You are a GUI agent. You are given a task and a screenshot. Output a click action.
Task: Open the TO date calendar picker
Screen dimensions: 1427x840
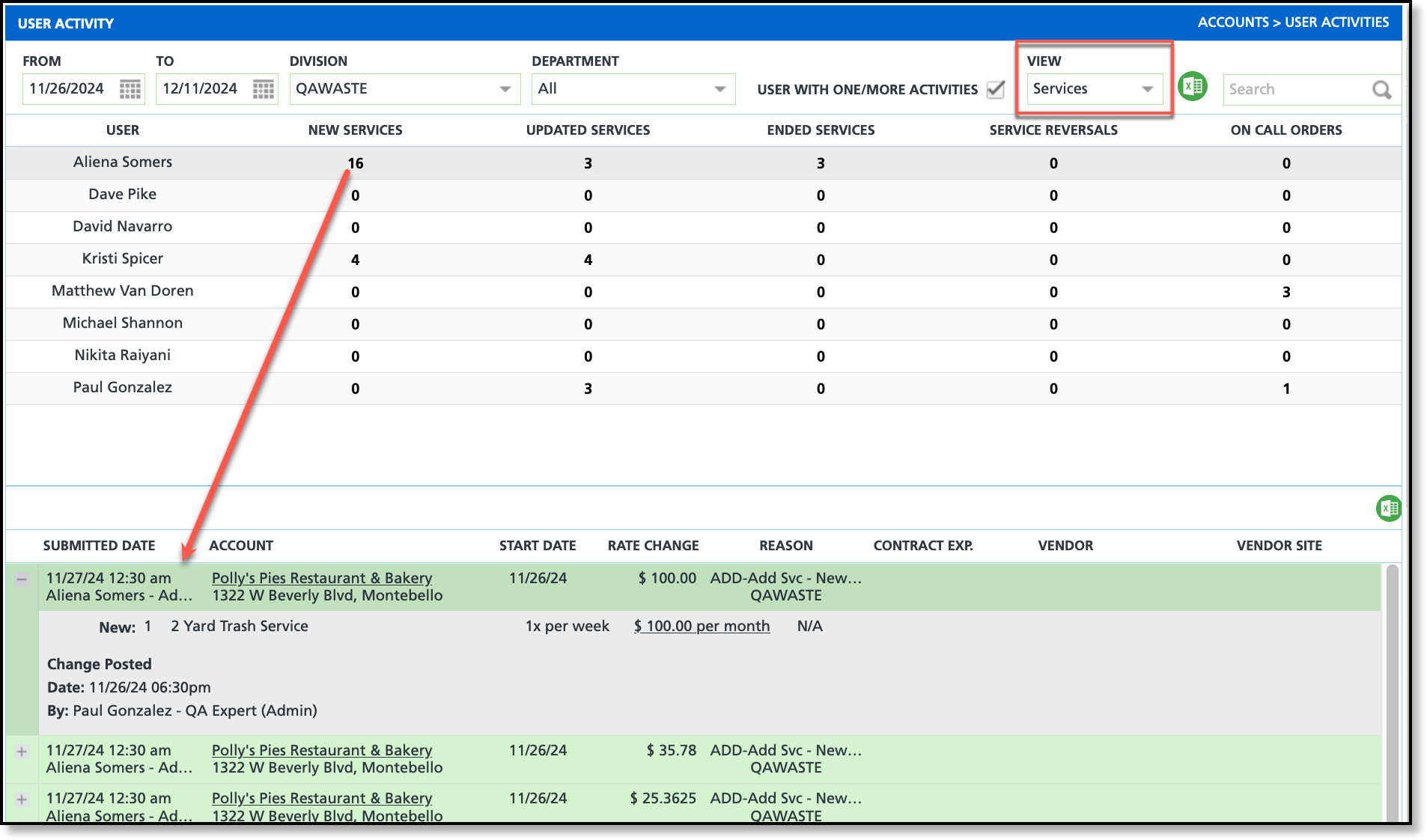pos(264,89)
